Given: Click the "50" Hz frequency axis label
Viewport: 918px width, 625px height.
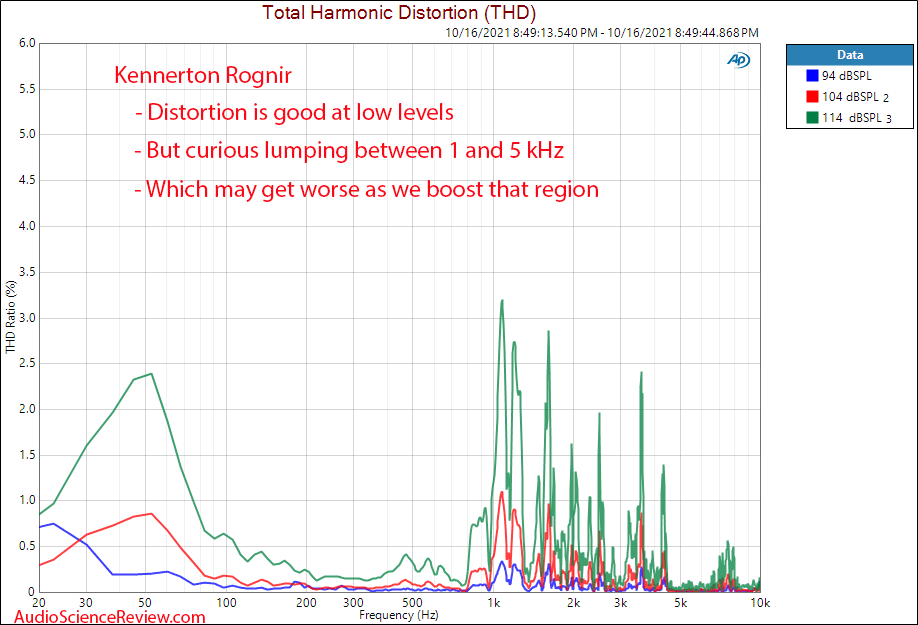Looking at the screenshot, I should coord(145,603).
